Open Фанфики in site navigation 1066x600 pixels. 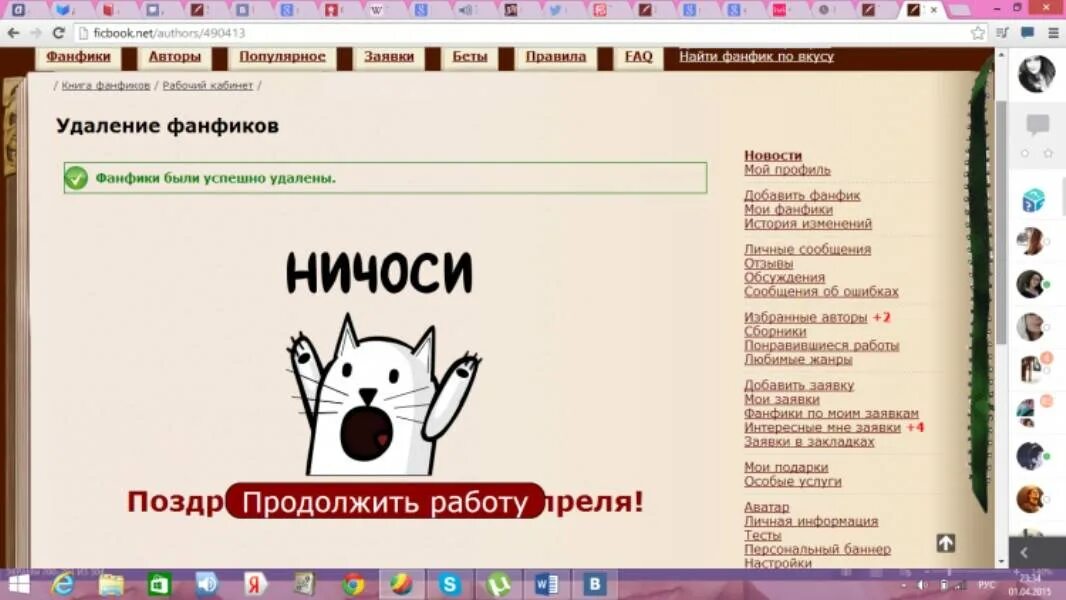coord(78,56)
